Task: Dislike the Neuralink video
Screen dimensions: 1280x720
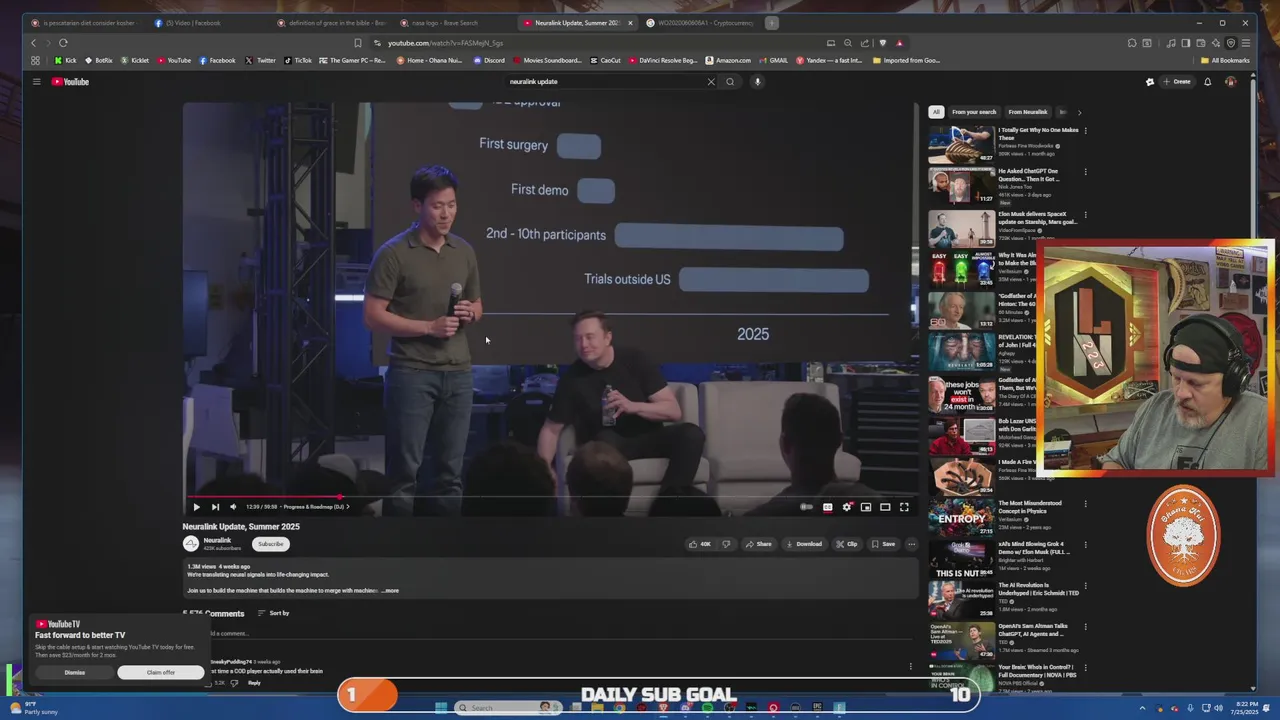Action: click(x=726, y=544)
